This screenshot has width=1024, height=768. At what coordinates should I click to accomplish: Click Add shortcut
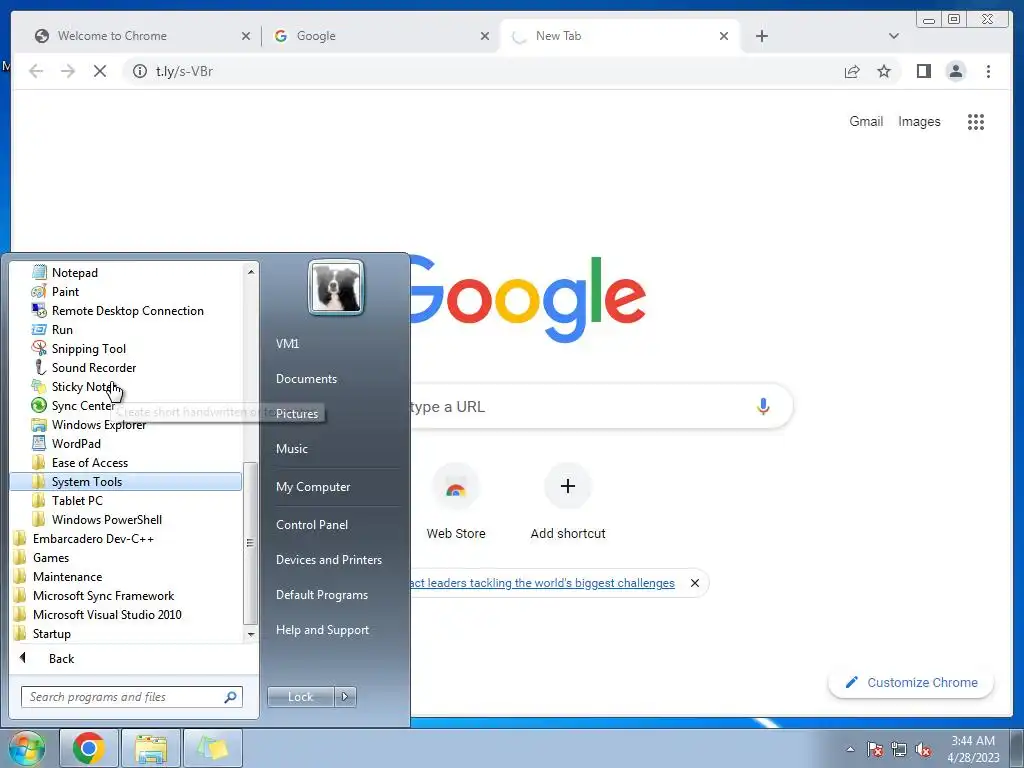coord(568,502)
